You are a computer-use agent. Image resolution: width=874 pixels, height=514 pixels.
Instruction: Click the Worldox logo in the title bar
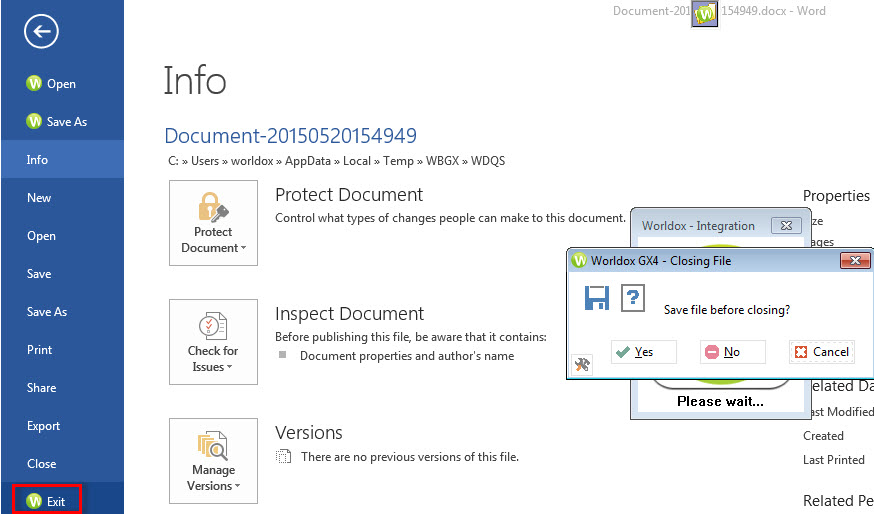pyautogui.click(x=705, y=13)
